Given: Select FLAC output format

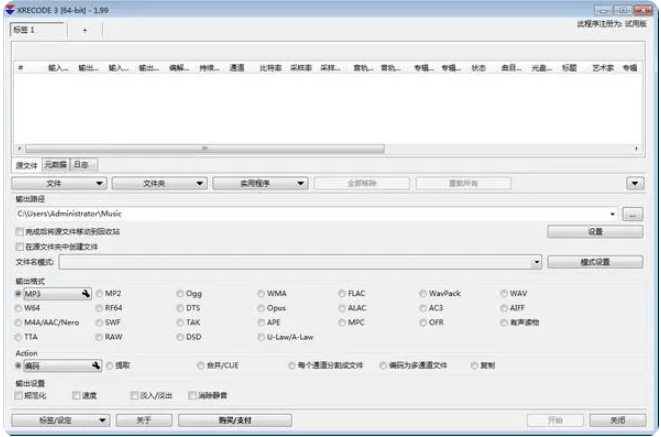Looking at the screenshot, I should click(x=342, y=294).
